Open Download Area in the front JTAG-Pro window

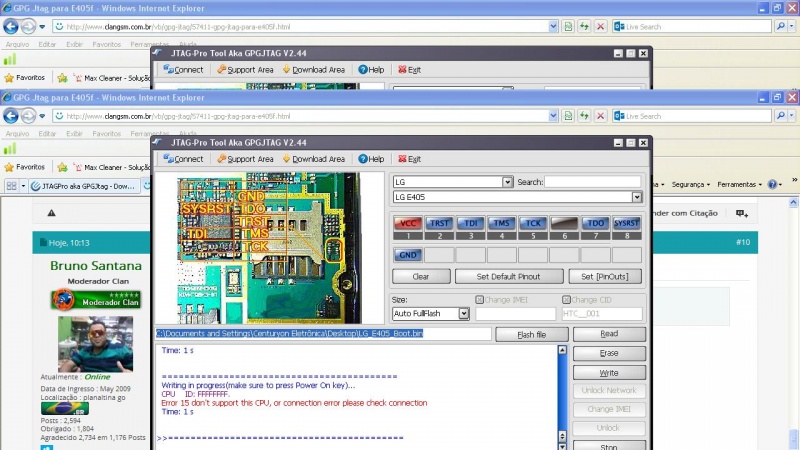point(314,159)
